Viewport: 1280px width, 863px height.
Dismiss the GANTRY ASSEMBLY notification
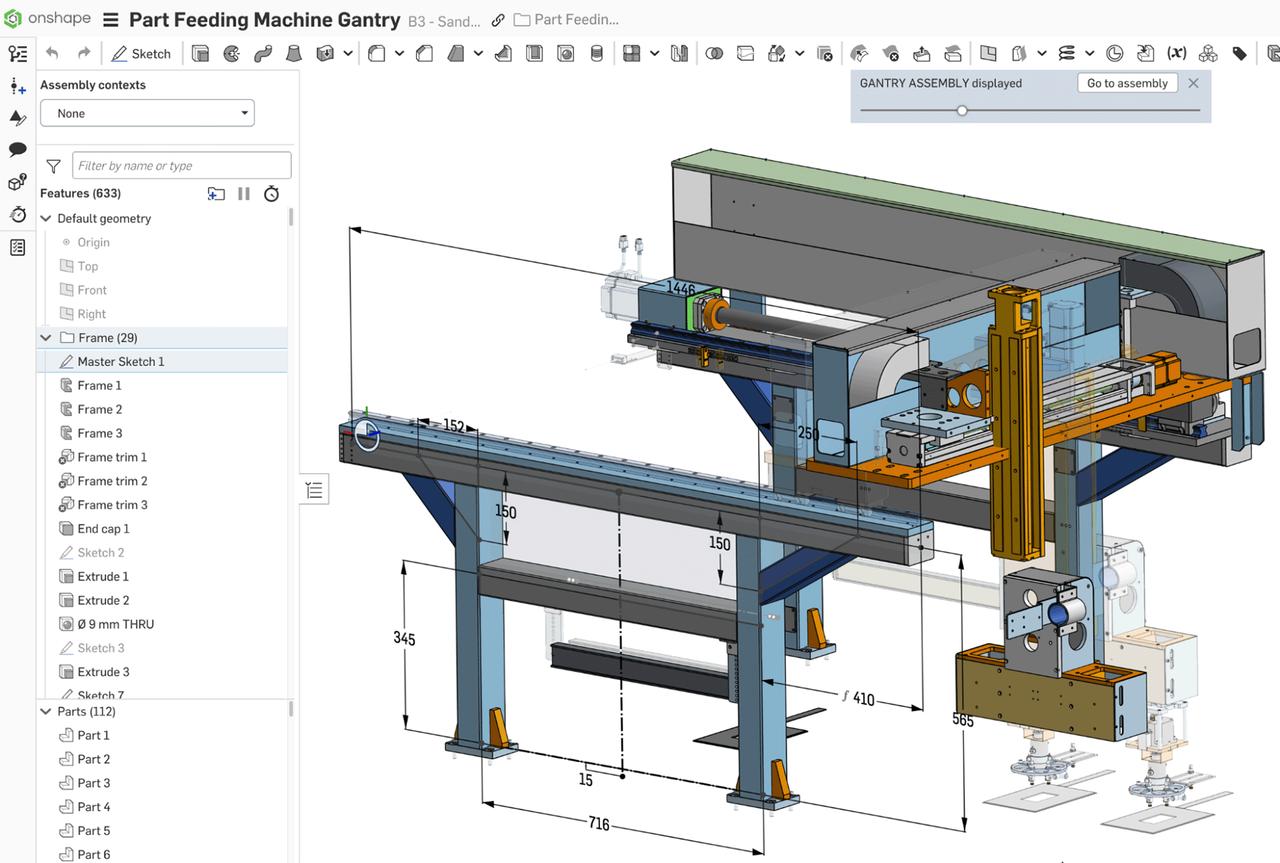click(x=1193, y=83)
